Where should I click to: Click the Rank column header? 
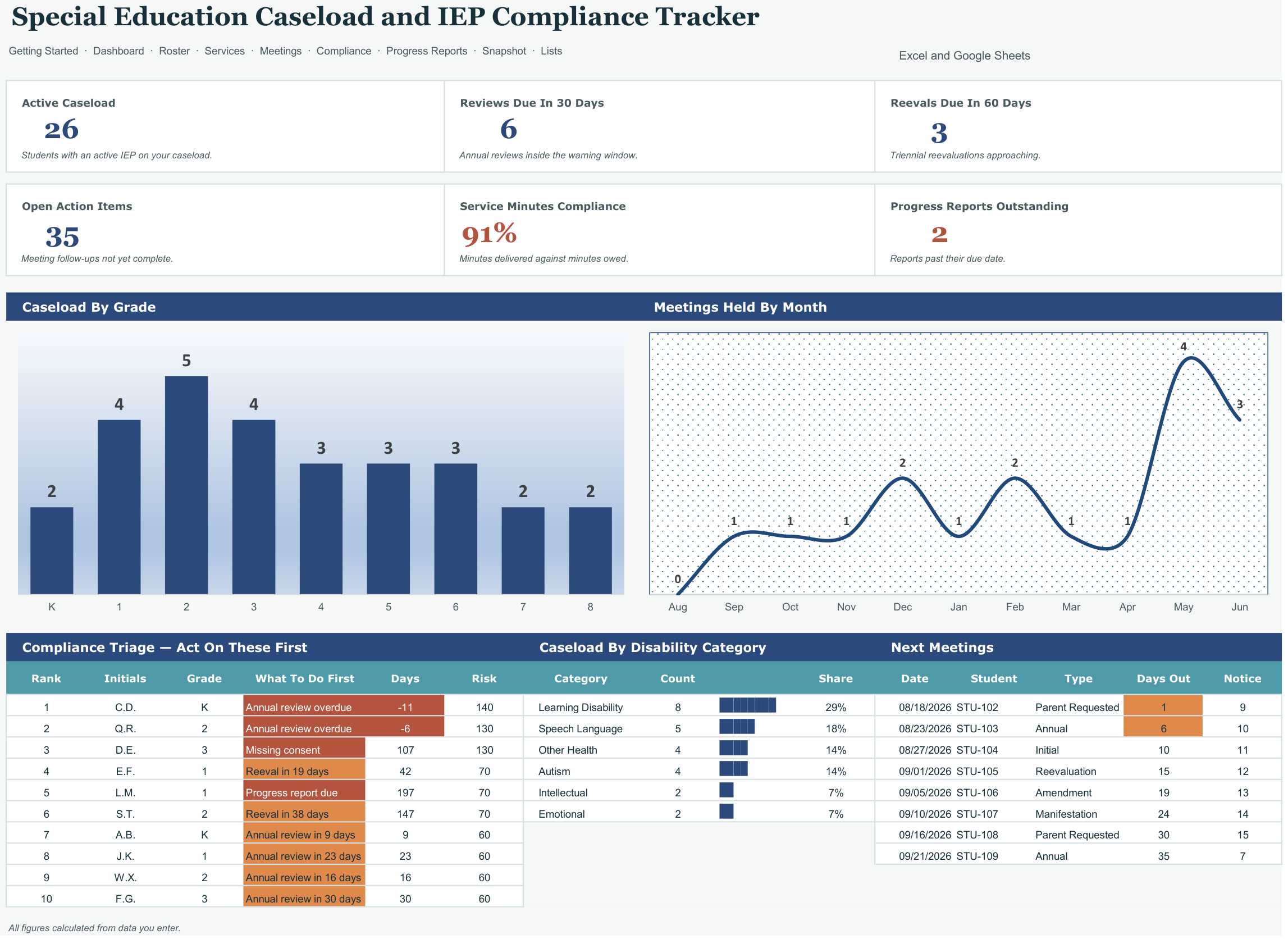coord(47,679)
